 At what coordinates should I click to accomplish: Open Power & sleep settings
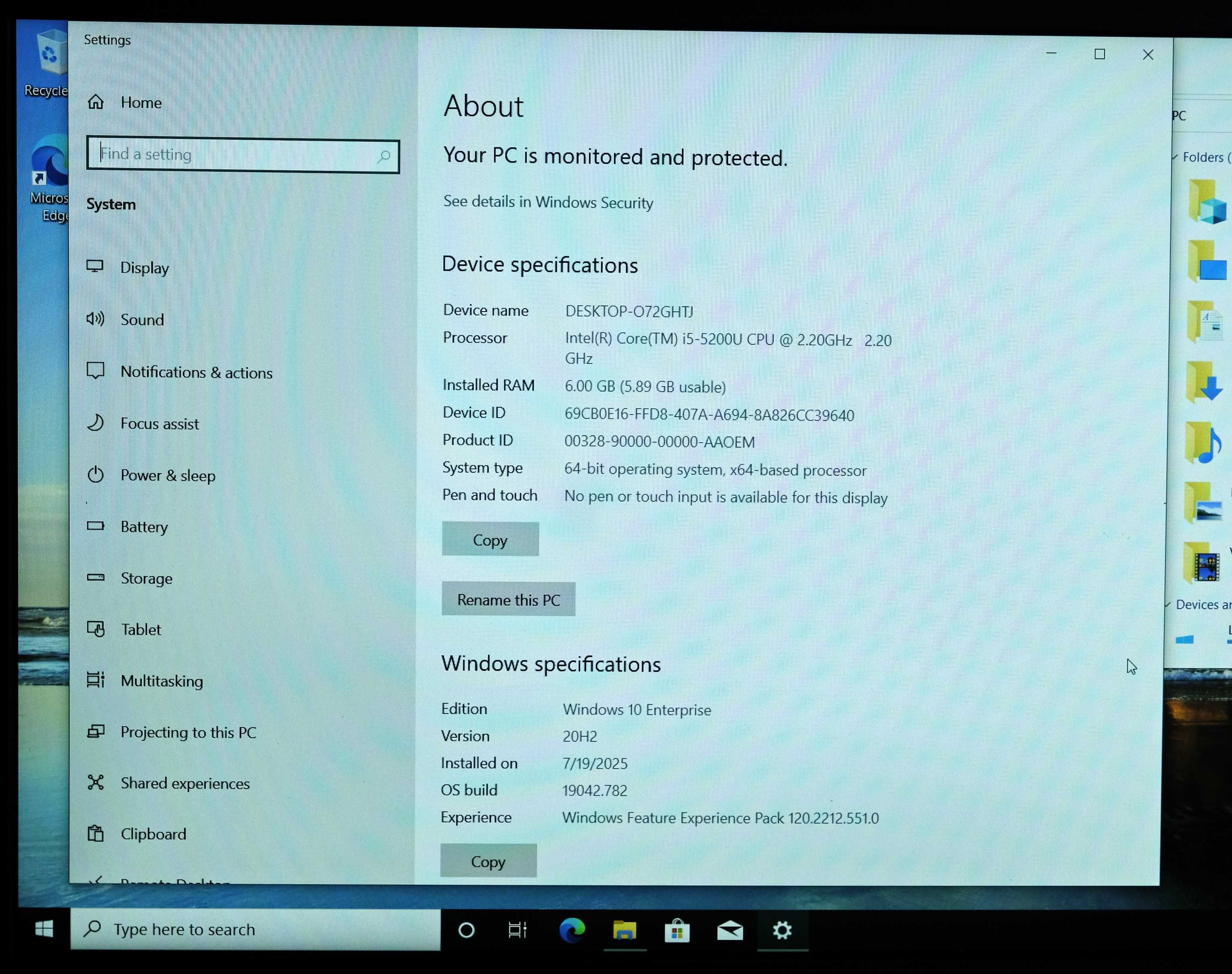tap(167, 476)
